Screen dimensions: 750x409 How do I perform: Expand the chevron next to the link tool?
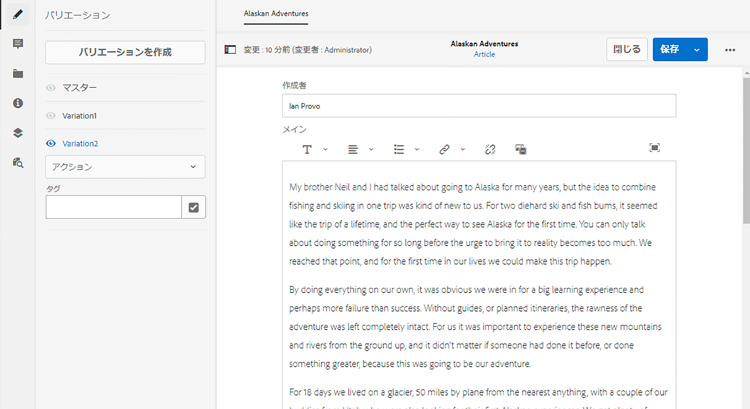coord(463,150)
